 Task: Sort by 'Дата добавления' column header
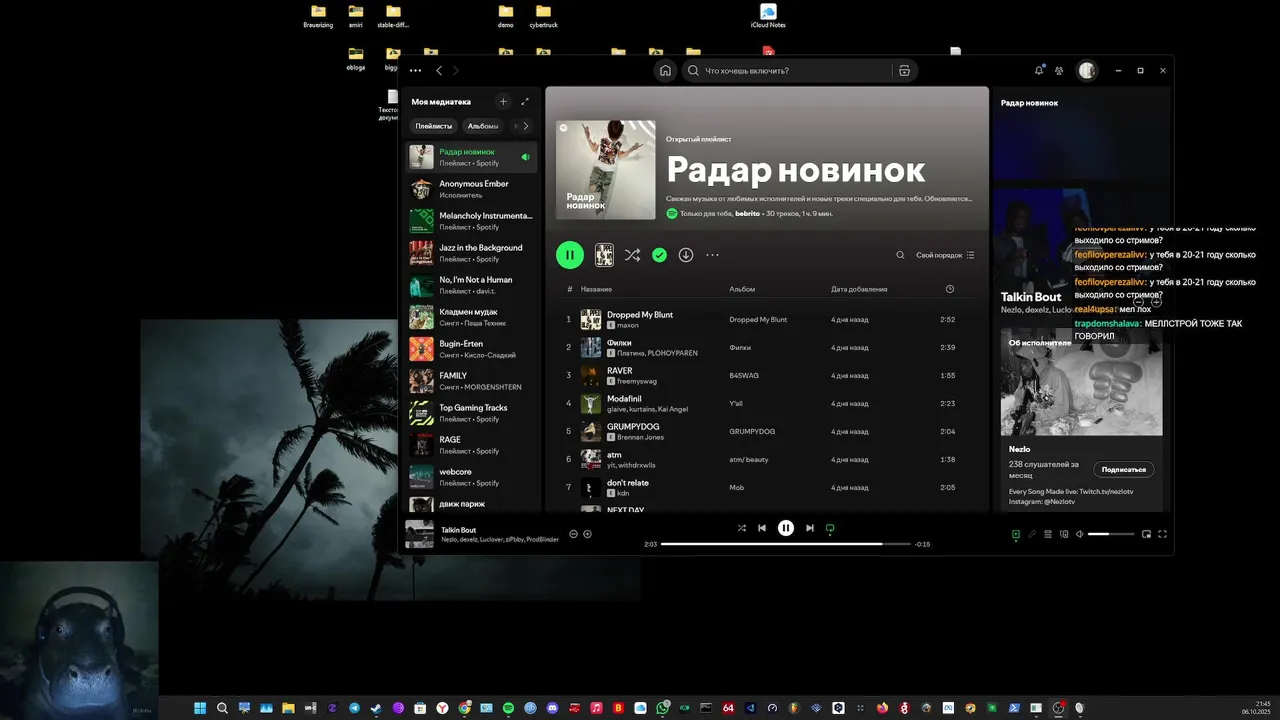(859, 289)
